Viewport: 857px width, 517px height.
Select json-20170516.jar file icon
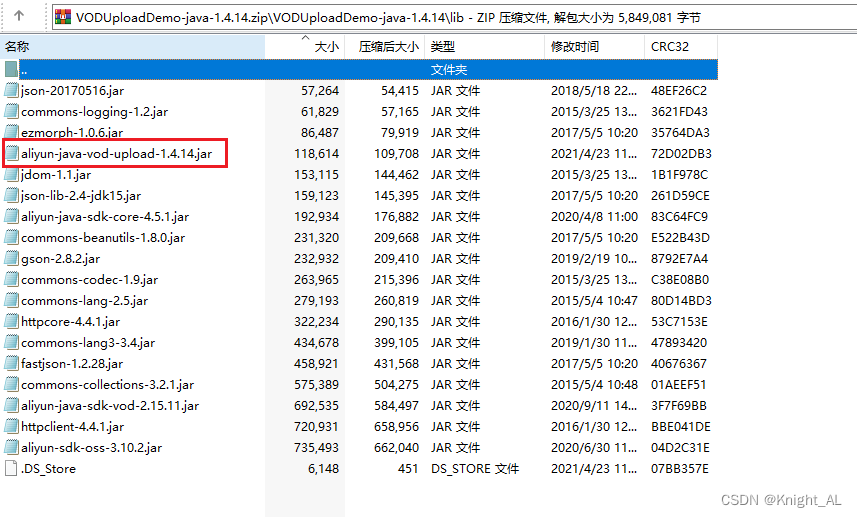coord(11,90)
